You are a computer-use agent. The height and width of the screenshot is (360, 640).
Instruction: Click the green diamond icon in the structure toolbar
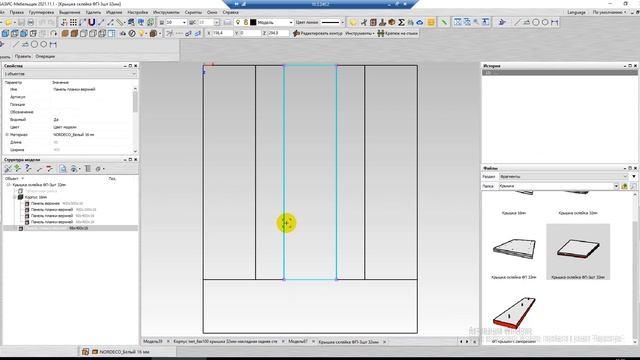click(18, 168)
